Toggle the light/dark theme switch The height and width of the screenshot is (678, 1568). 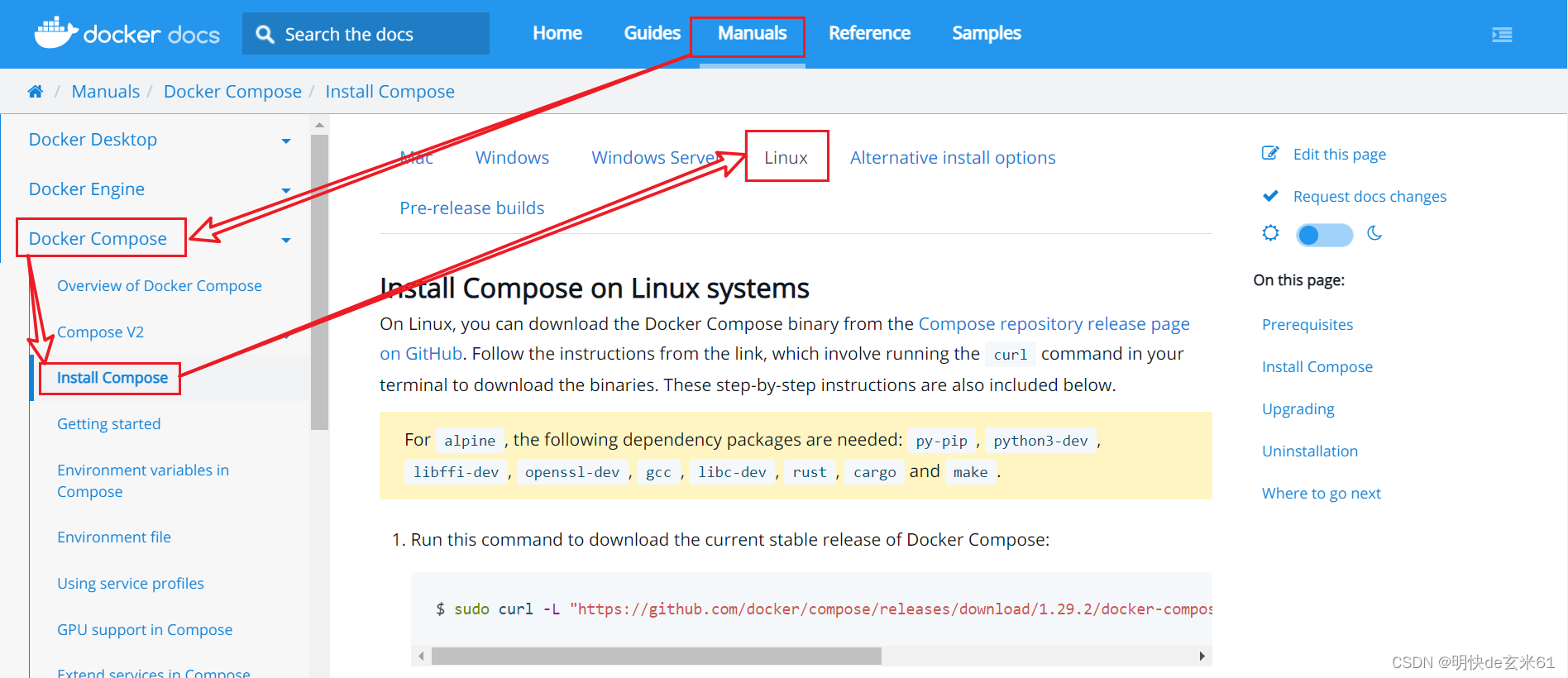[x=1324, y=235]
